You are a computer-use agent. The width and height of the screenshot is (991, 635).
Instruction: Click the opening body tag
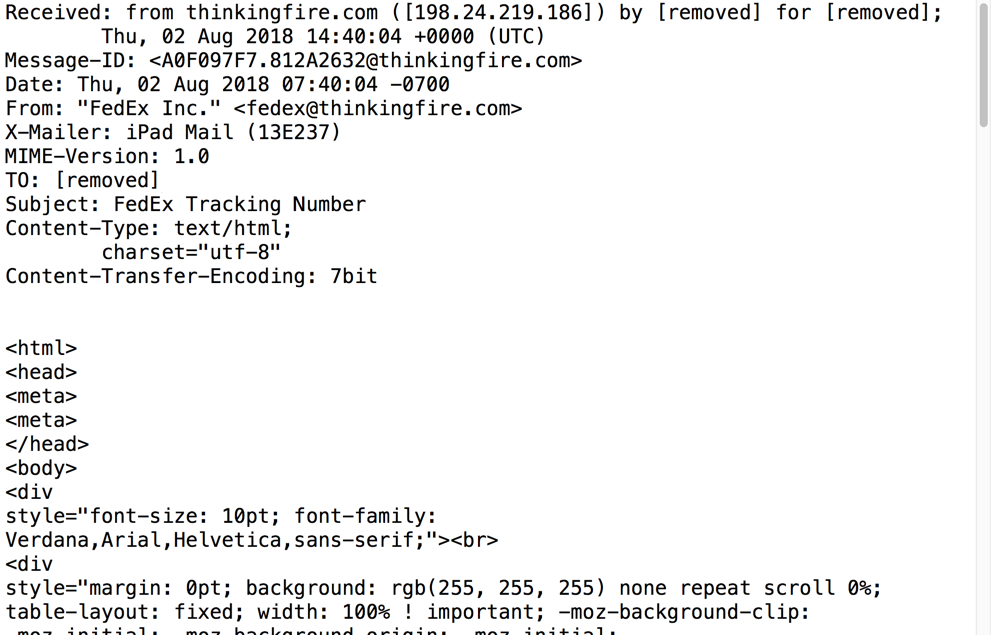[x=41, y=468]
